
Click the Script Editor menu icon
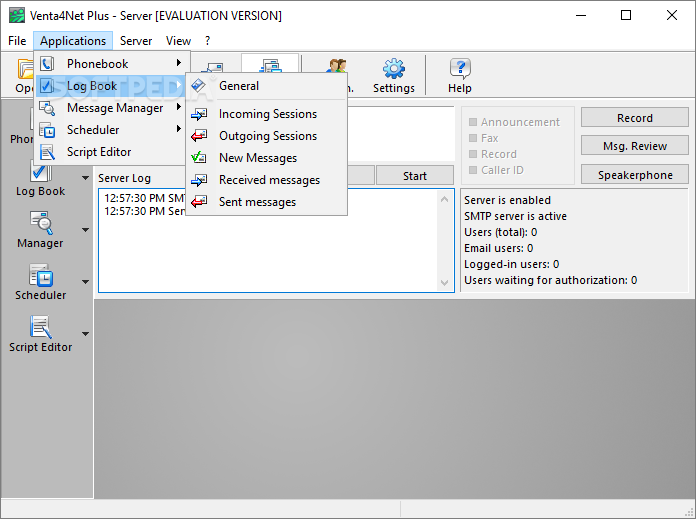coord(47,152)
